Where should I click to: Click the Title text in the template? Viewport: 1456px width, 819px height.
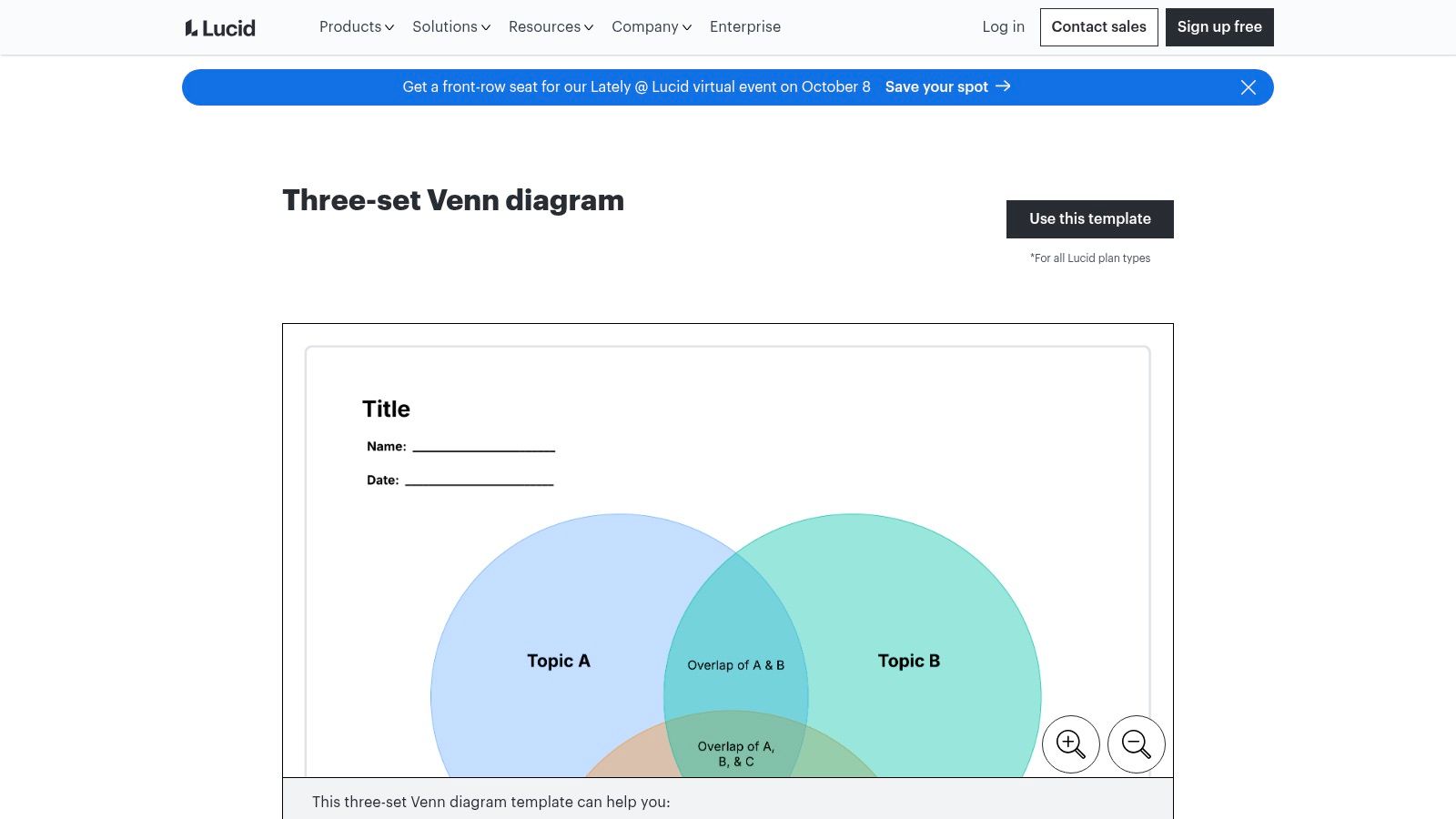click(386, 409)
